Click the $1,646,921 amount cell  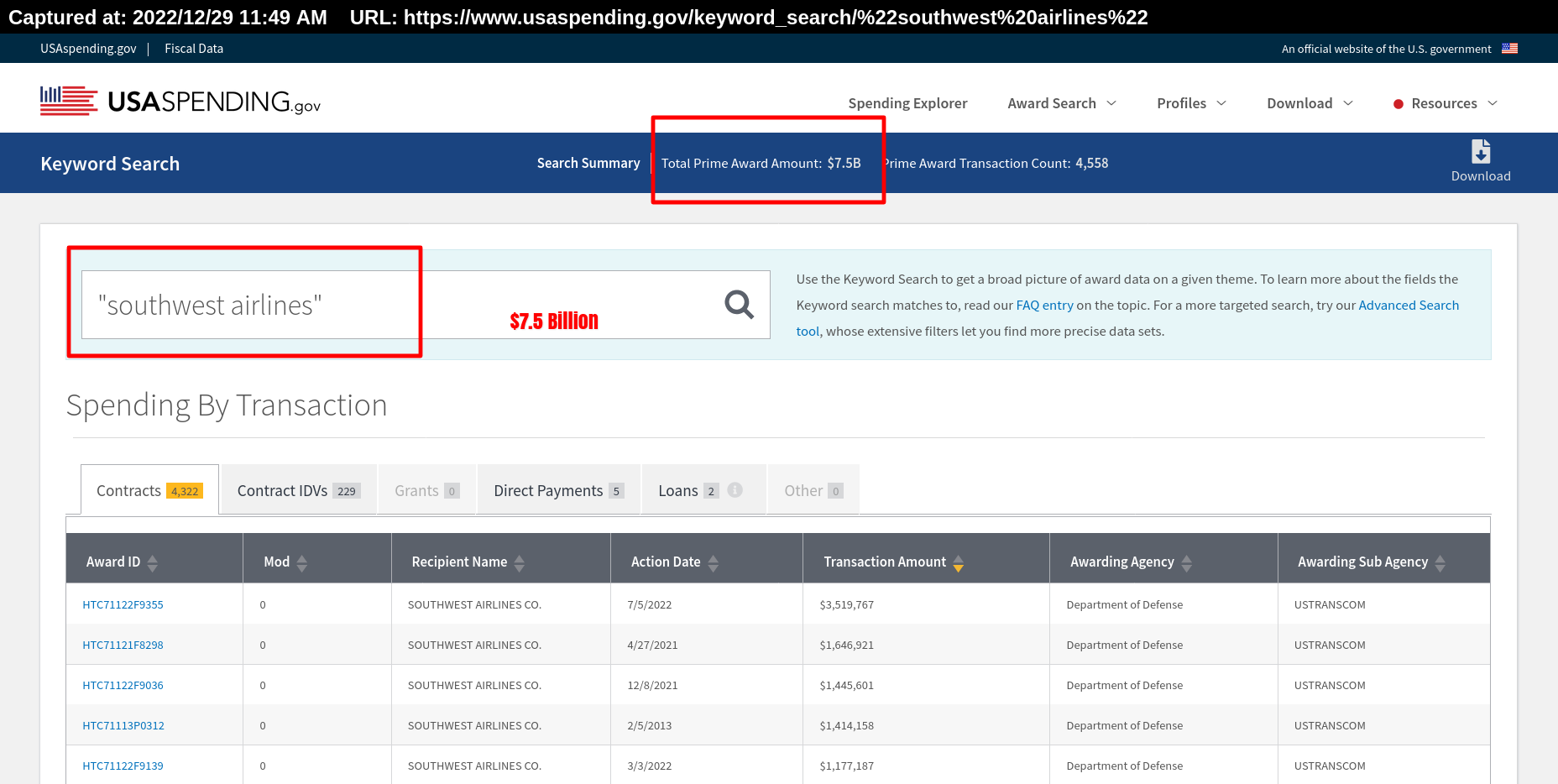pyautogui.click(x=846, y=645)
